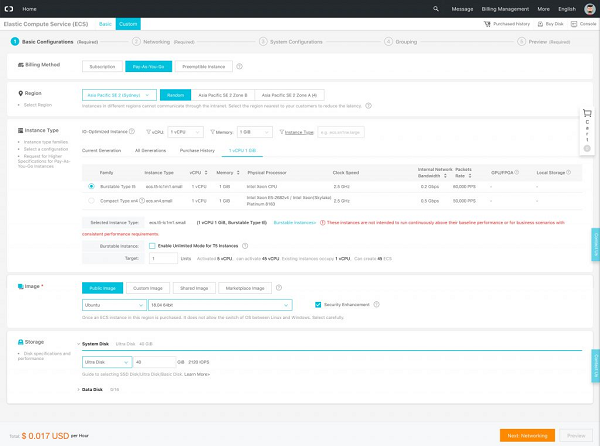This screenshot has height=446, width=600.
Task: Open the Current Generation tab
Action: point(101,150)
